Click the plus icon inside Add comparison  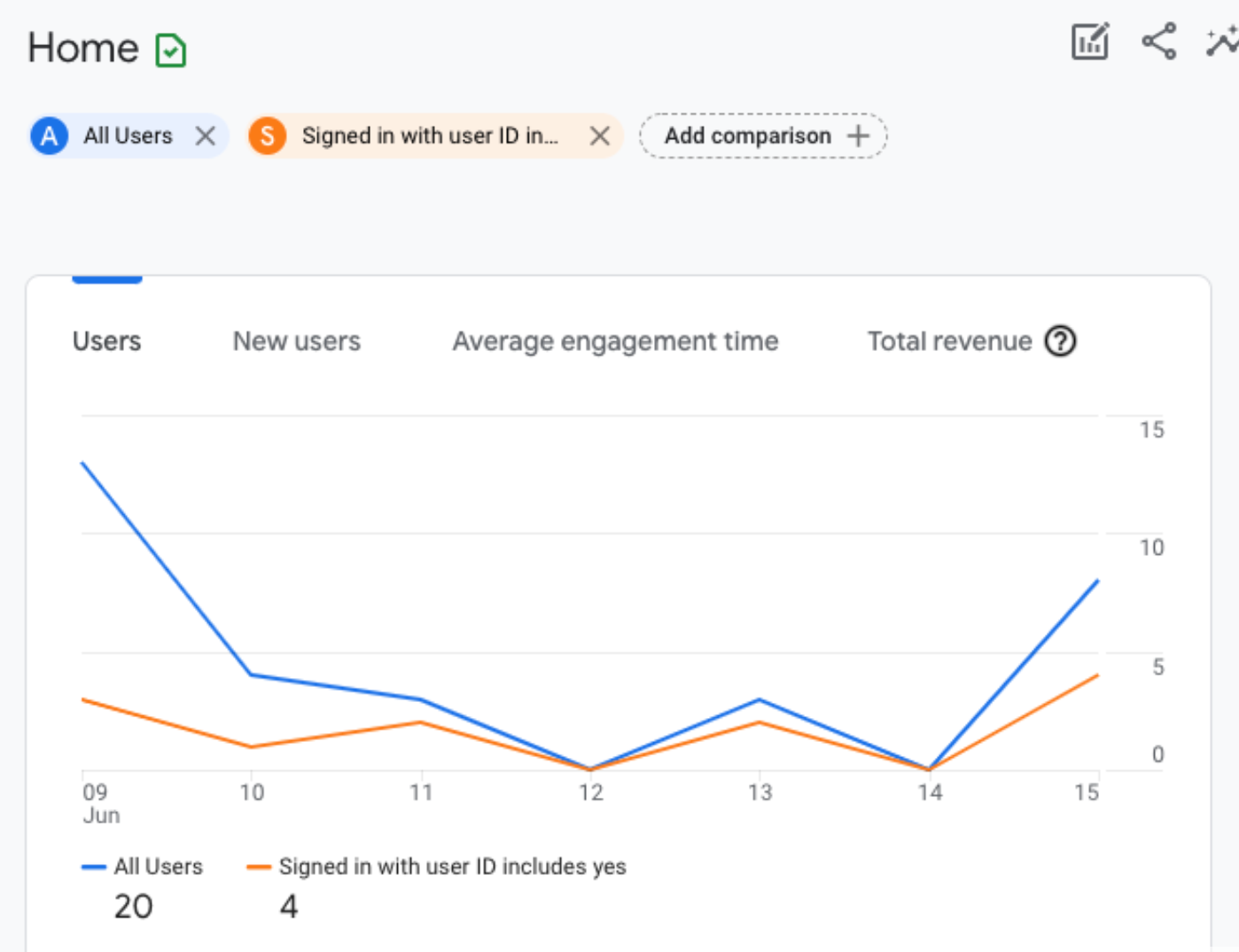point(857,136)
